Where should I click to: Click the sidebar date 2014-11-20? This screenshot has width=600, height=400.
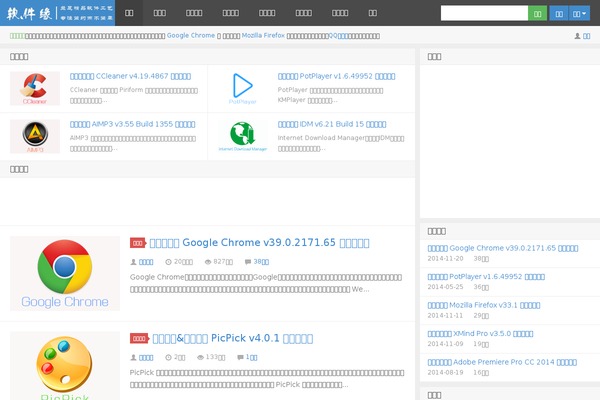[x=445, y=258]
